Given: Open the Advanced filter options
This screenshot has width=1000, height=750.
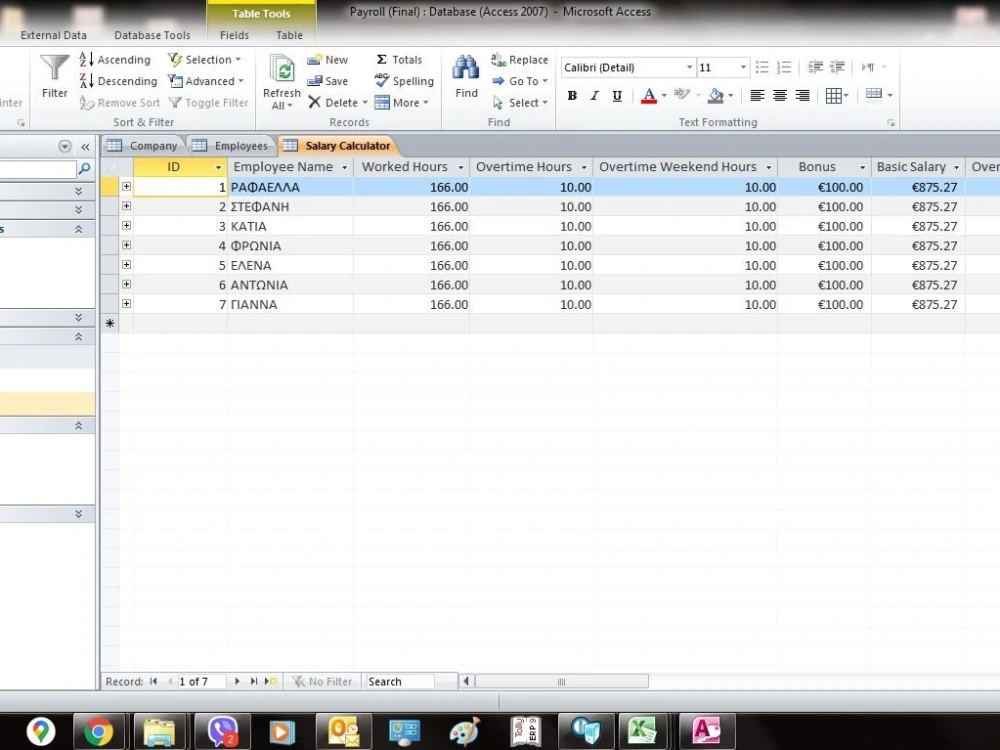Looking at the screenshot, I should click(206, 81).
